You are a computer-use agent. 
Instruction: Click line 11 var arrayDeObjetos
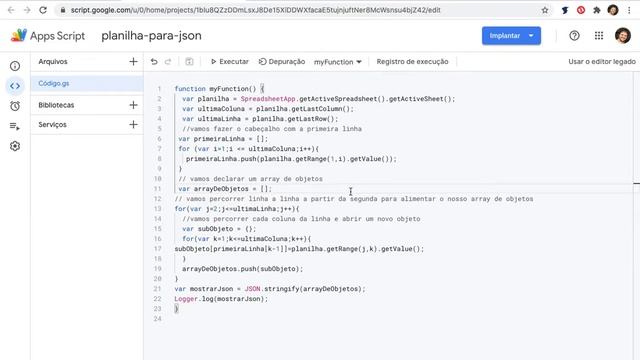(x=225, y=189)
